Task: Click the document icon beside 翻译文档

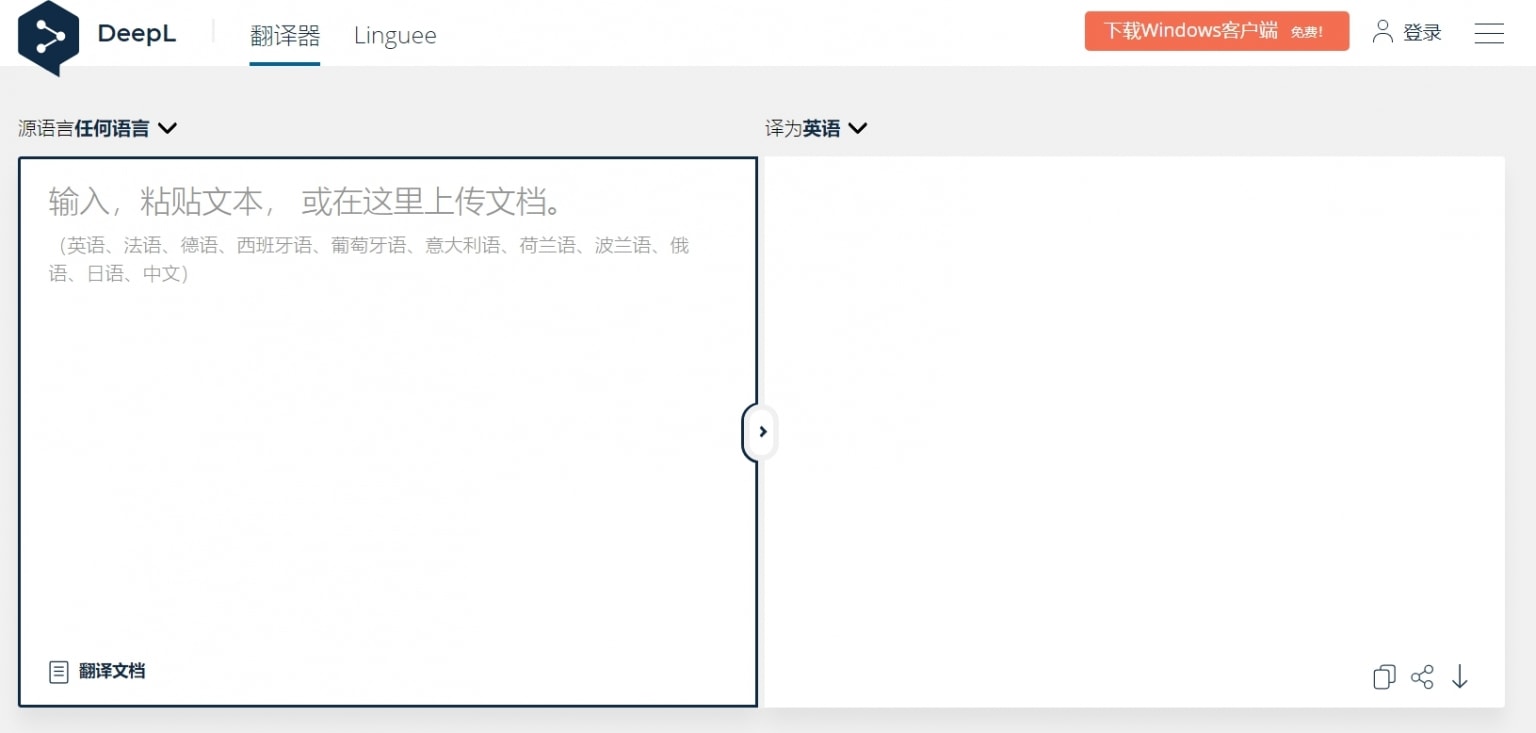Action: point(59,671)
